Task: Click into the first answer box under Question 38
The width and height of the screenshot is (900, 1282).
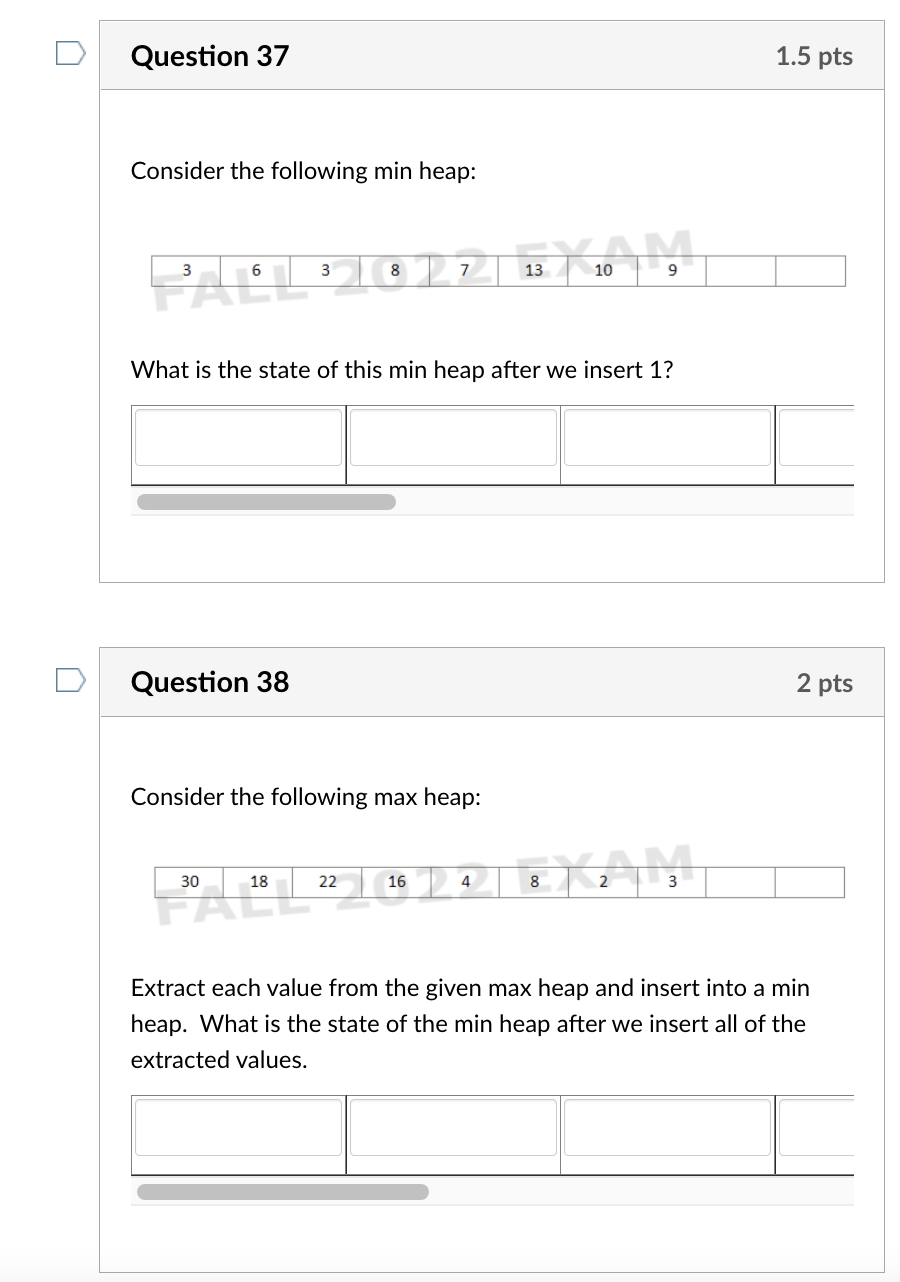Action: pos(238,1127)
